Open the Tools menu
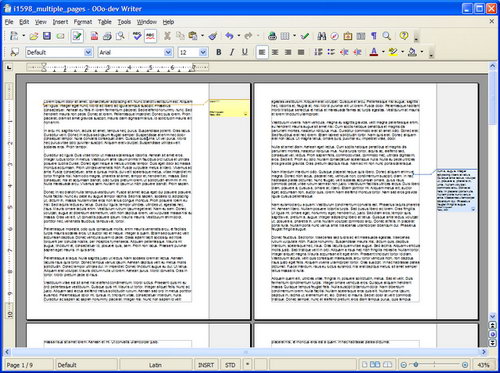500x373 pixels. pos(124,22)
